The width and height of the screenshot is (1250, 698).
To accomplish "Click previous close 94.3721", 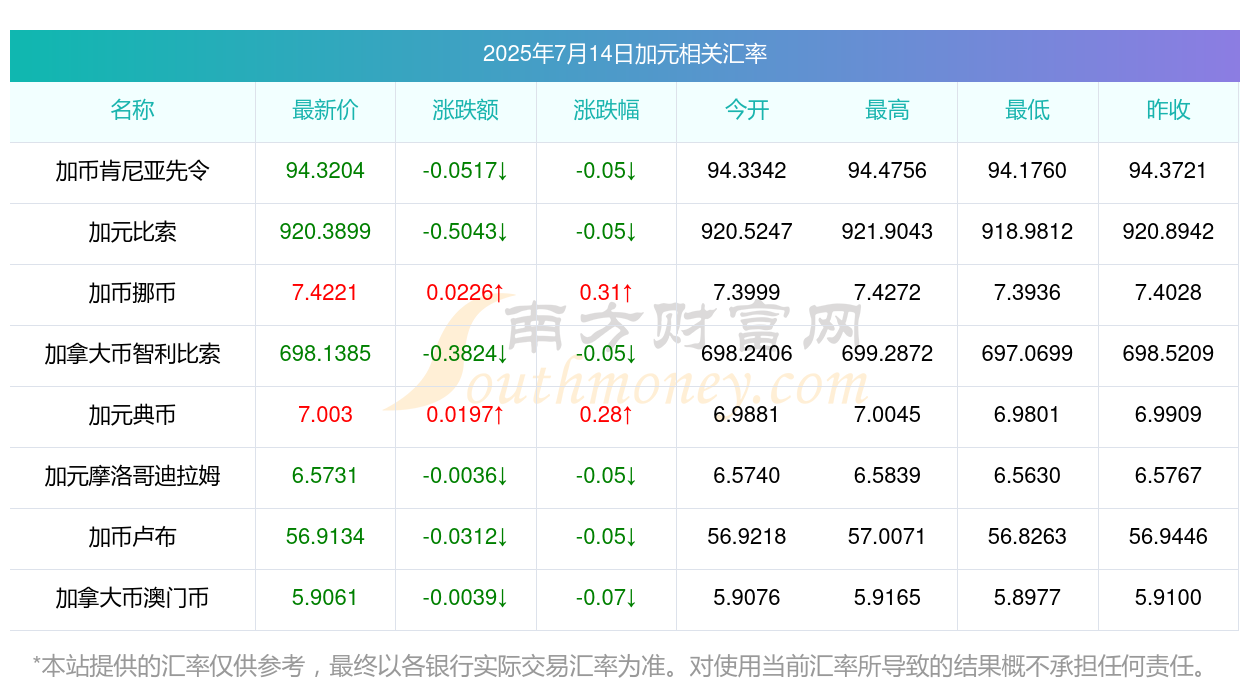I will tap(1168, 171).
